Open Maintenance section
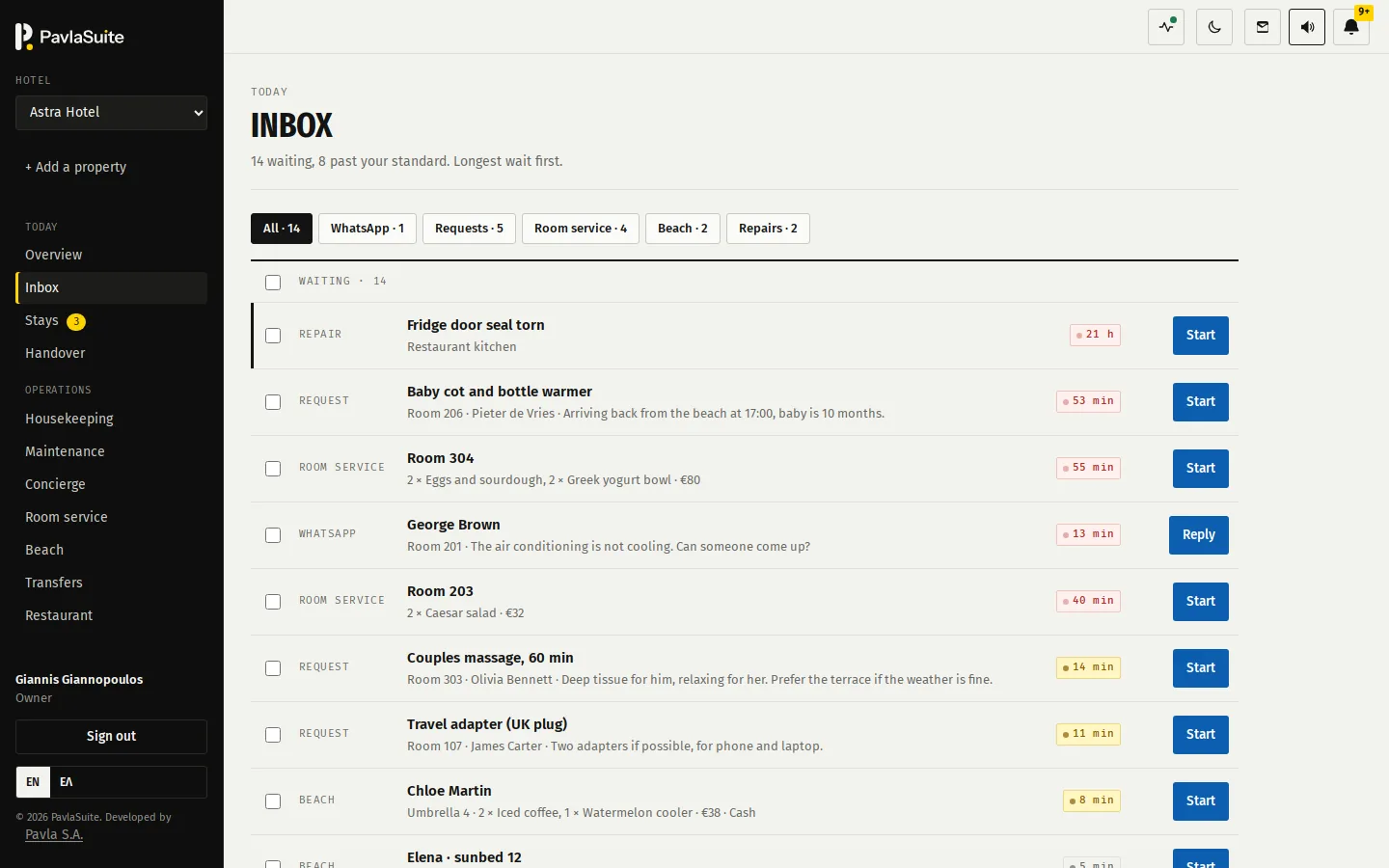The image size is (1389, 868). click(111, 451)
